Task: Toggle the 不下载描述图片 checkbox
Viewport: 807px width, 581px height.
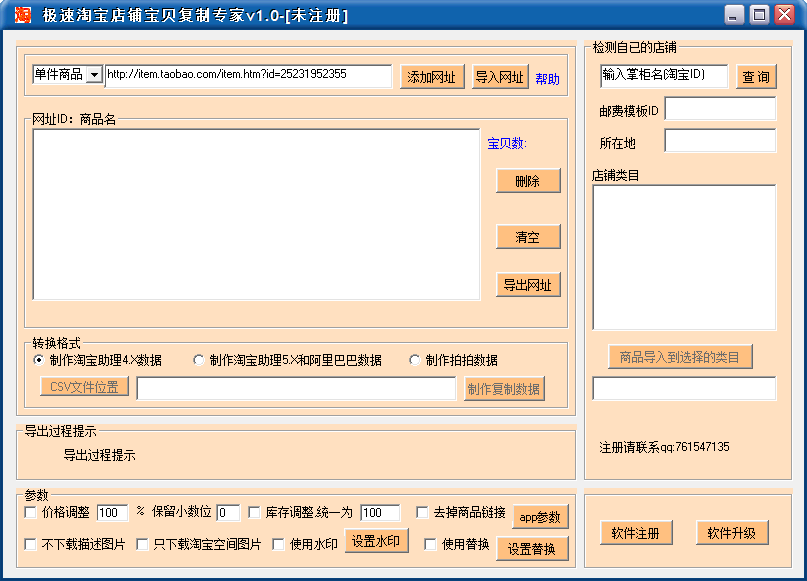Action: tap(30, 544)
